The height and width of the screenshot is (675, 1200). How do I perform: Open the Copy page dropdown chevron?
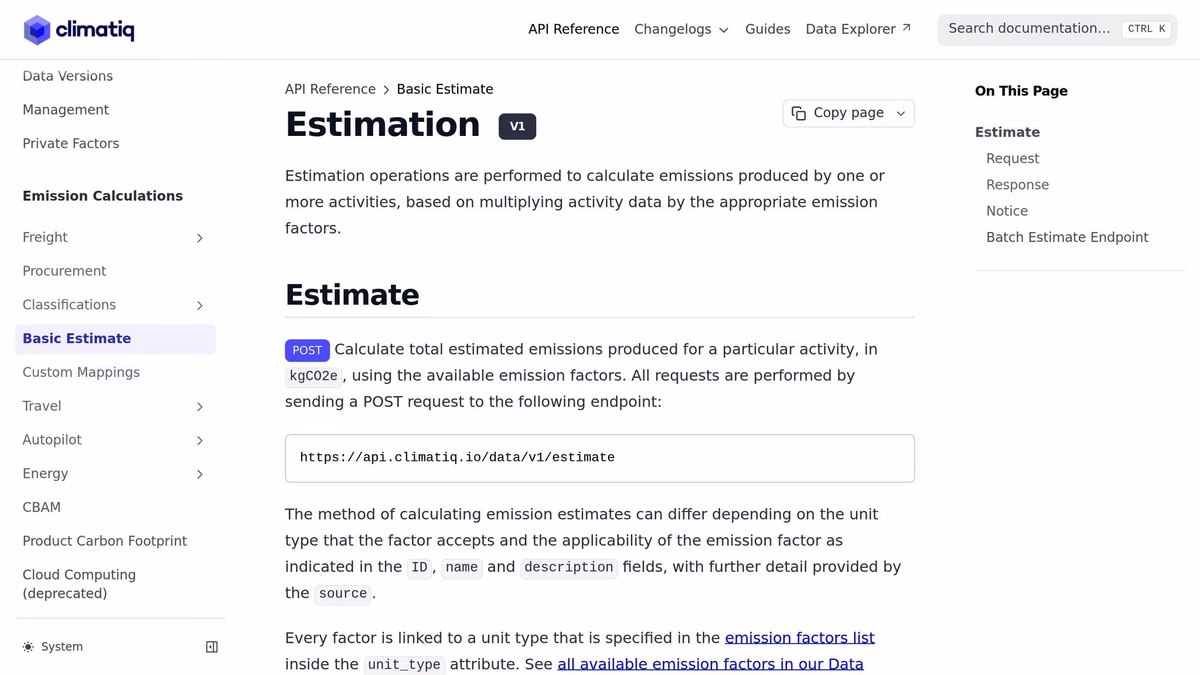click(x=899, y=113)
